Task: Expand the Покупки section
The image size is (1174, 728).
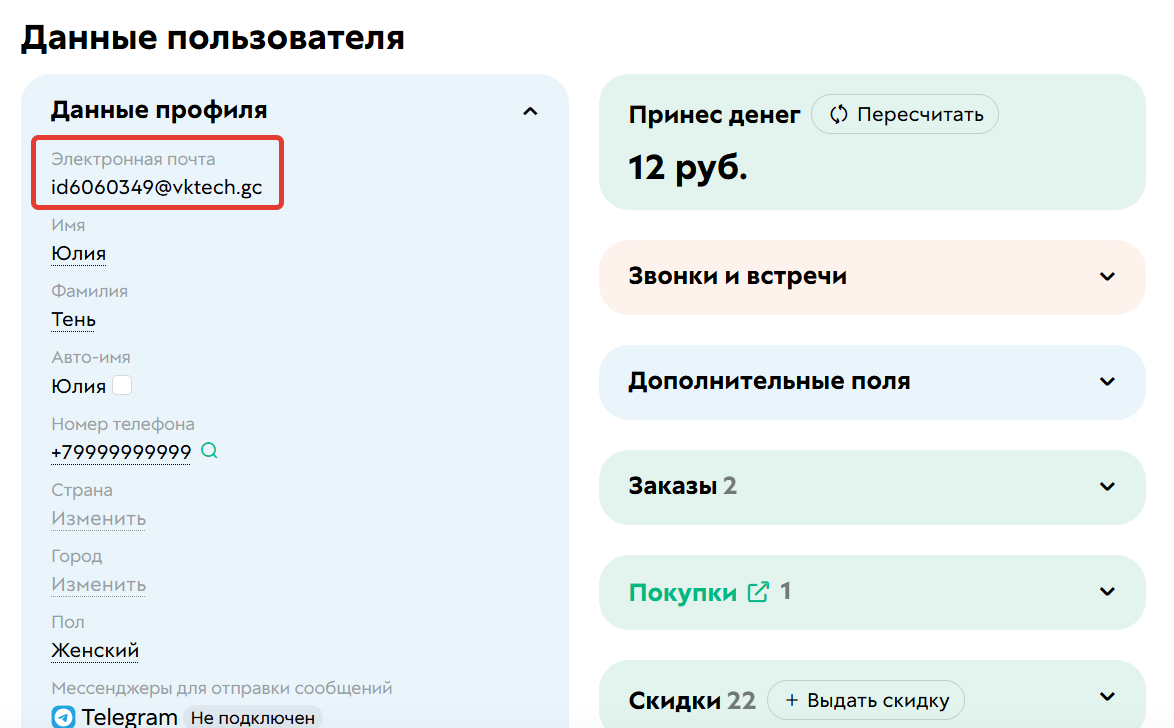Action: click(x=1107, y=591)
